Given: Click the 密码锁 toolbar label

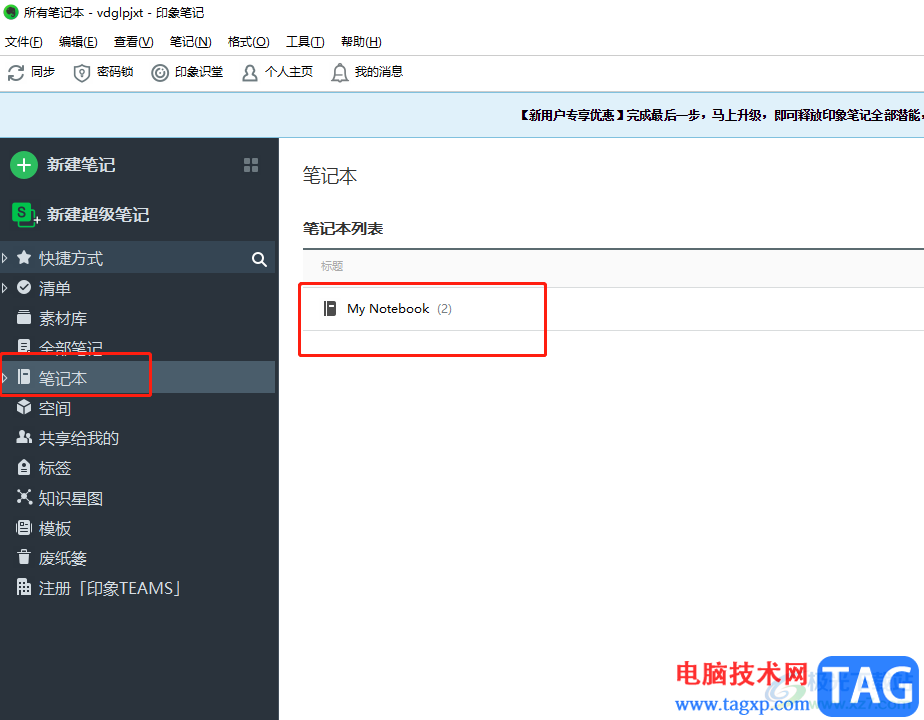Looking at the screenshot, I should coord(115,72).
